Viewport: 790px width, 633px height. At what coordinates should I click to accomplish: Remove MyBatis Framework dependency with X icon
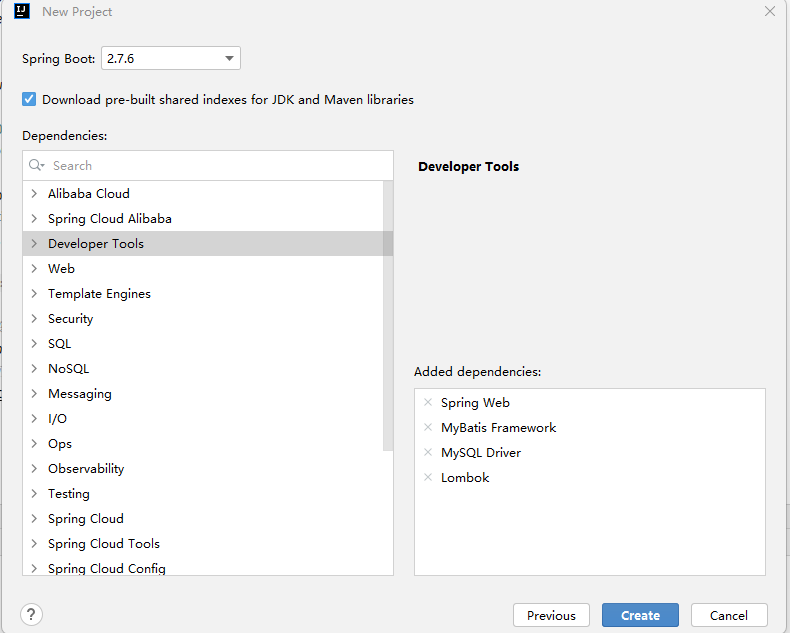[x=428, y=427]
